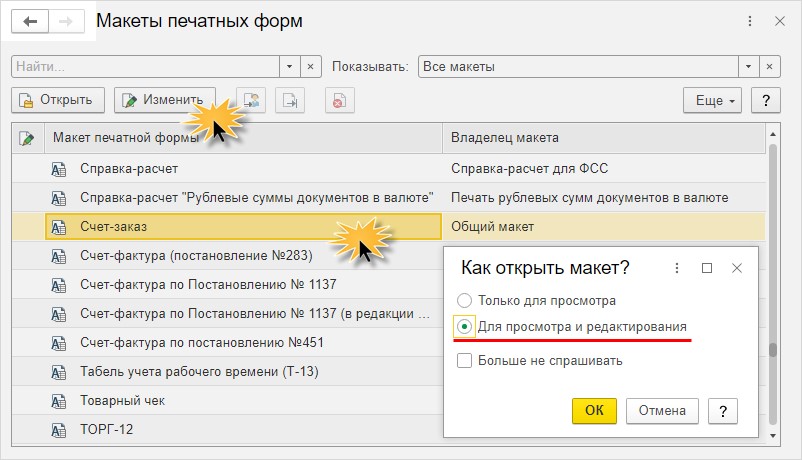Viewport: 802px width, 460px height.
Task: Close the Макеты печатных форм window
Action: [779, 21]
